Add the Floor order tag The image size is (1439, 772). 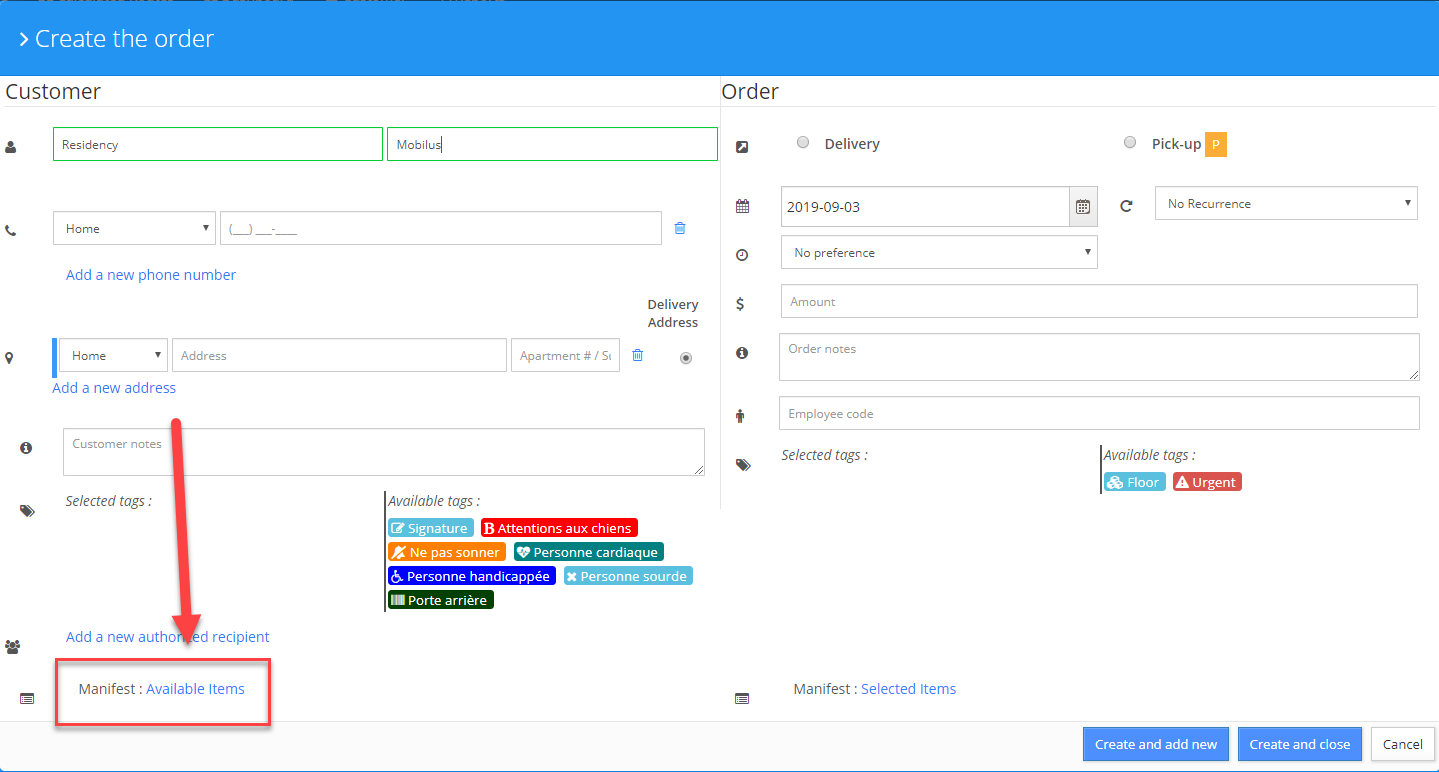(x=1135, y=482)
